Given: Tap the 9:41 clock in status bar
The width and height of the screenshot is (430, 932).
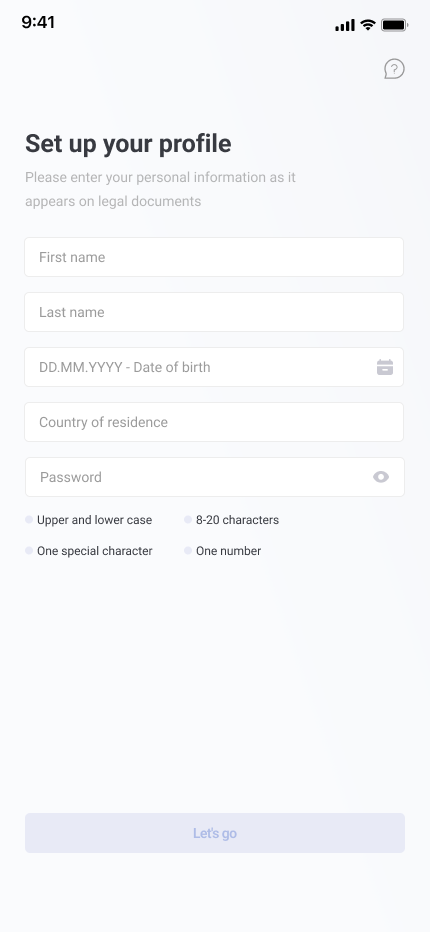Looking at the screenshot, I should tap(38, 22).
